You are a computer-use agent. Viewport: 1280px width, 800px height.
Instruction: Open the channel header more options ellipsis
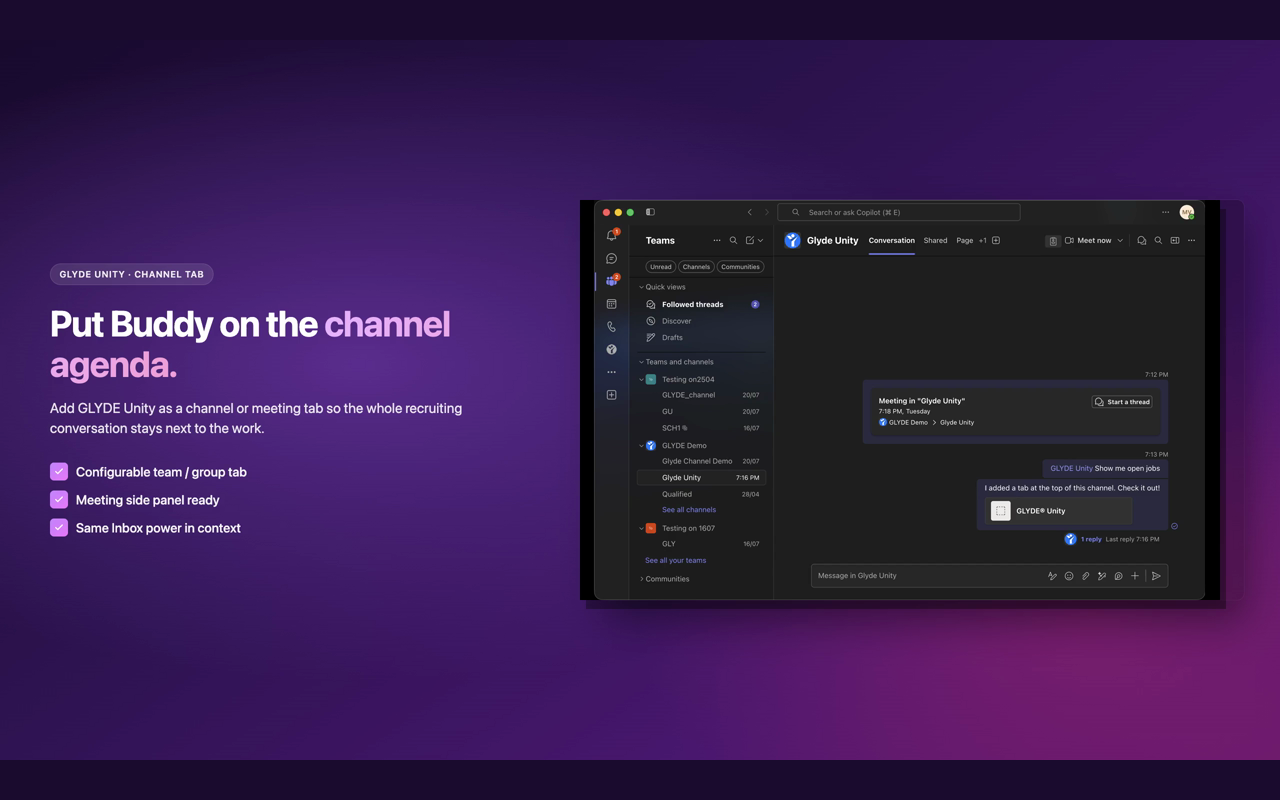pyautogui.click(x=1192, y=241)
